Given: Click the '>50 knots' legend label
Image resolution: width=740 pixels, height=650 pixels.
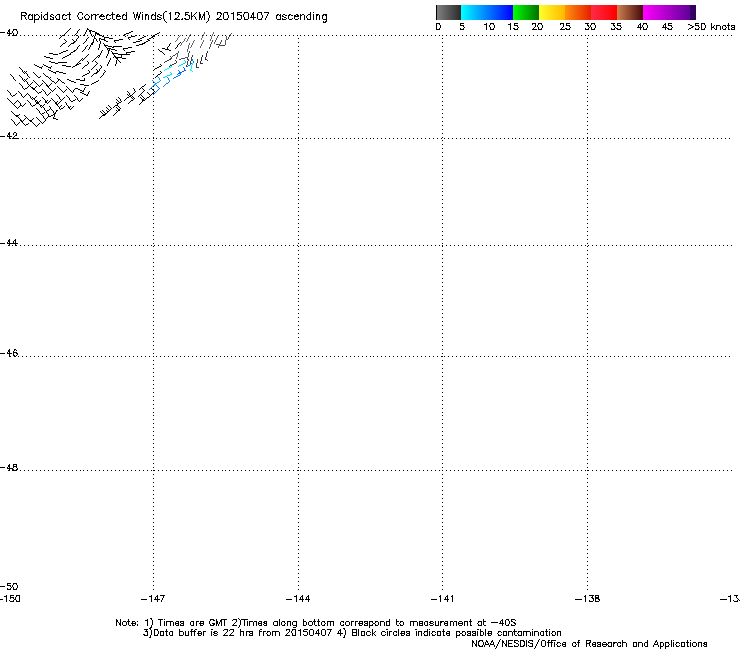Looking at the screenshot, I should pos(711,27).
